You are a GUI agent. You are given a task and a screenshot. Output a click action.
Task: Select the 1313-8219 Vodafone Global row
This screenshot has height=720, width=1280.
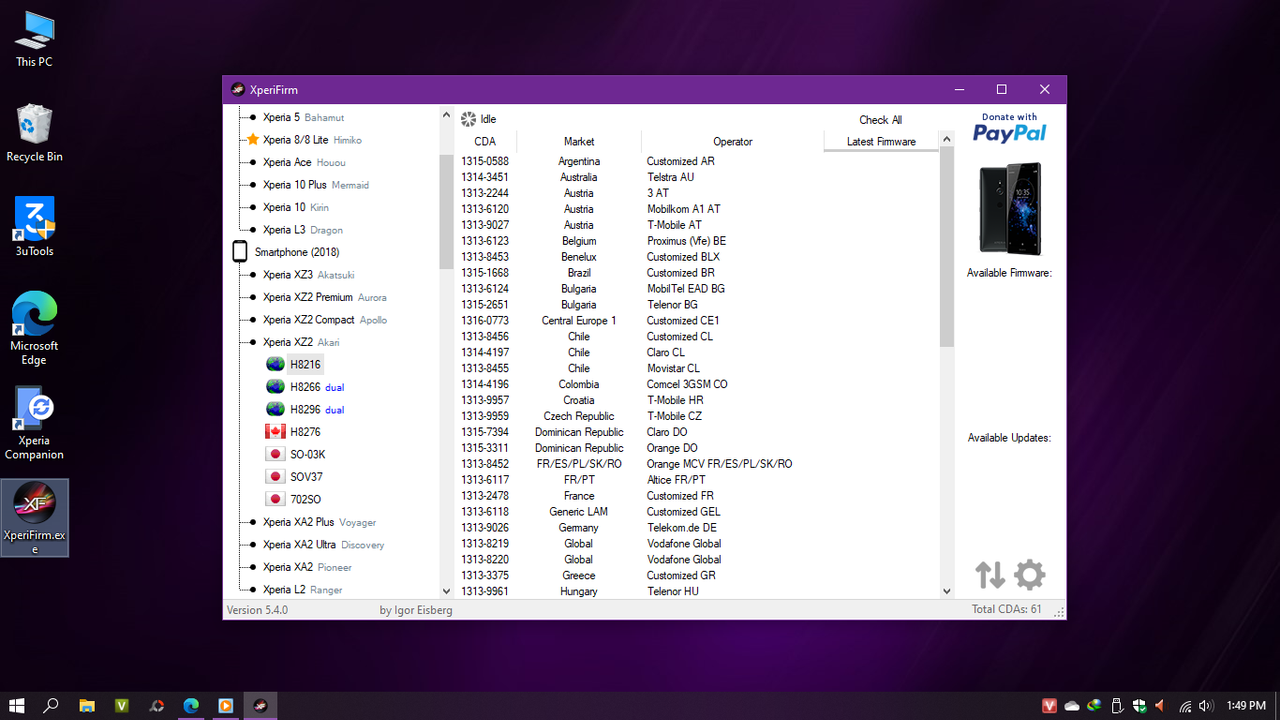point(697,544)
